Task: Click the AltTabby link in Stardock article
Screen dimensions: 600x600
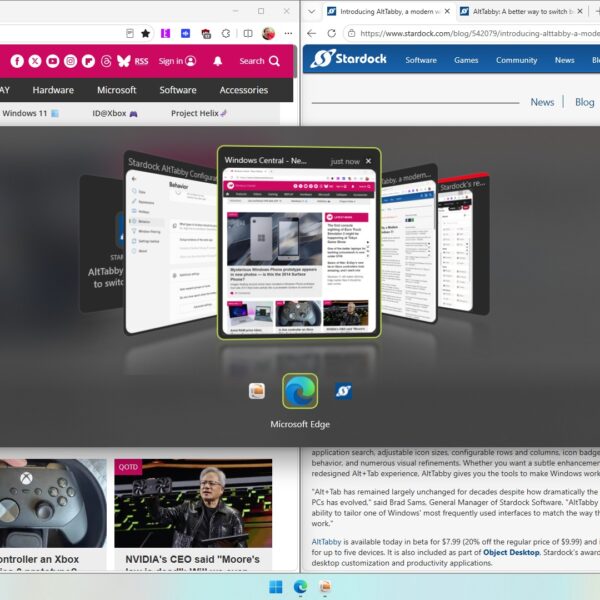Action: pyautogui.click(x=326, y=541)
